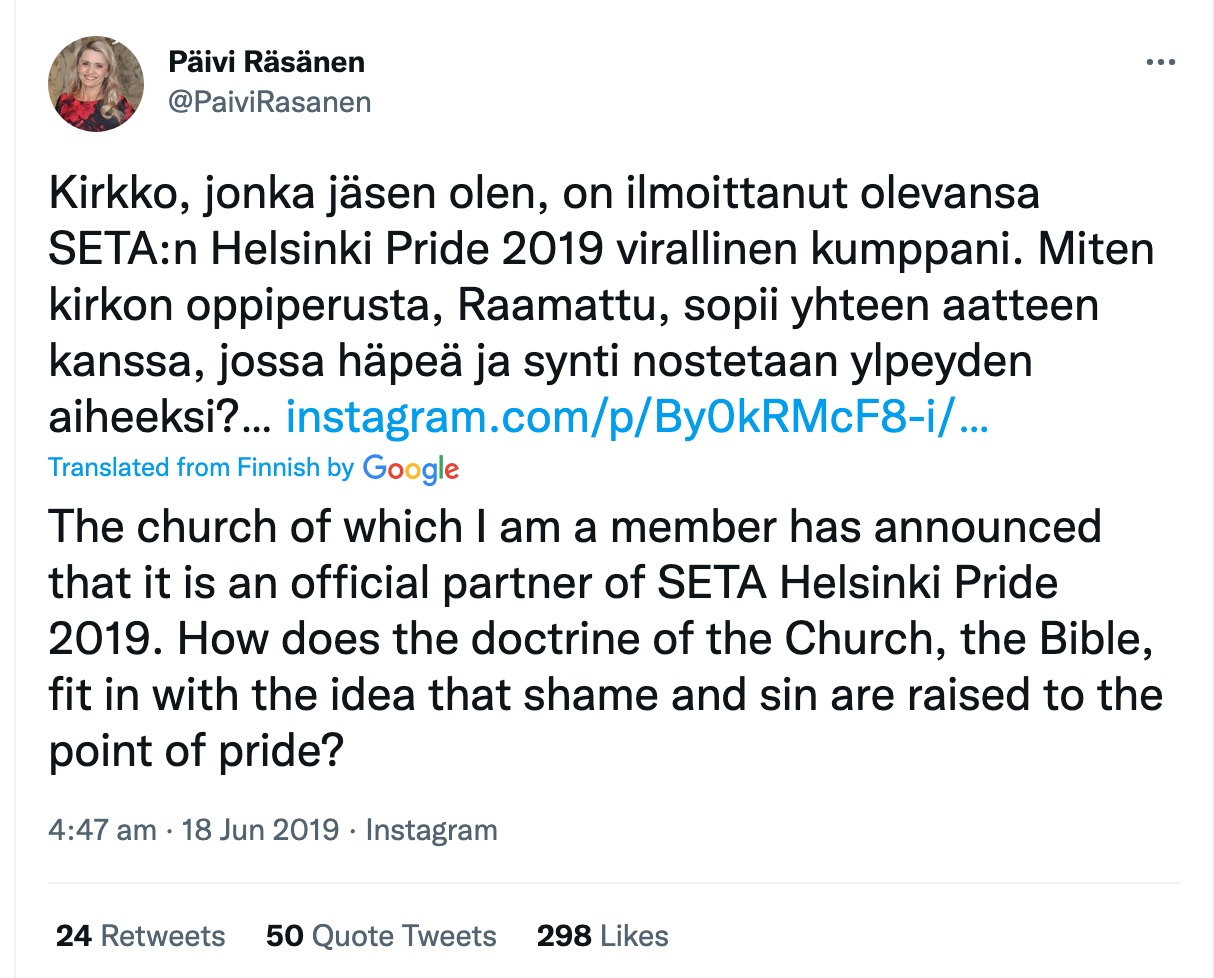Screen dimensions: 1214x978
Task: Open the Instagram source label
Action: tap(431, 830)
